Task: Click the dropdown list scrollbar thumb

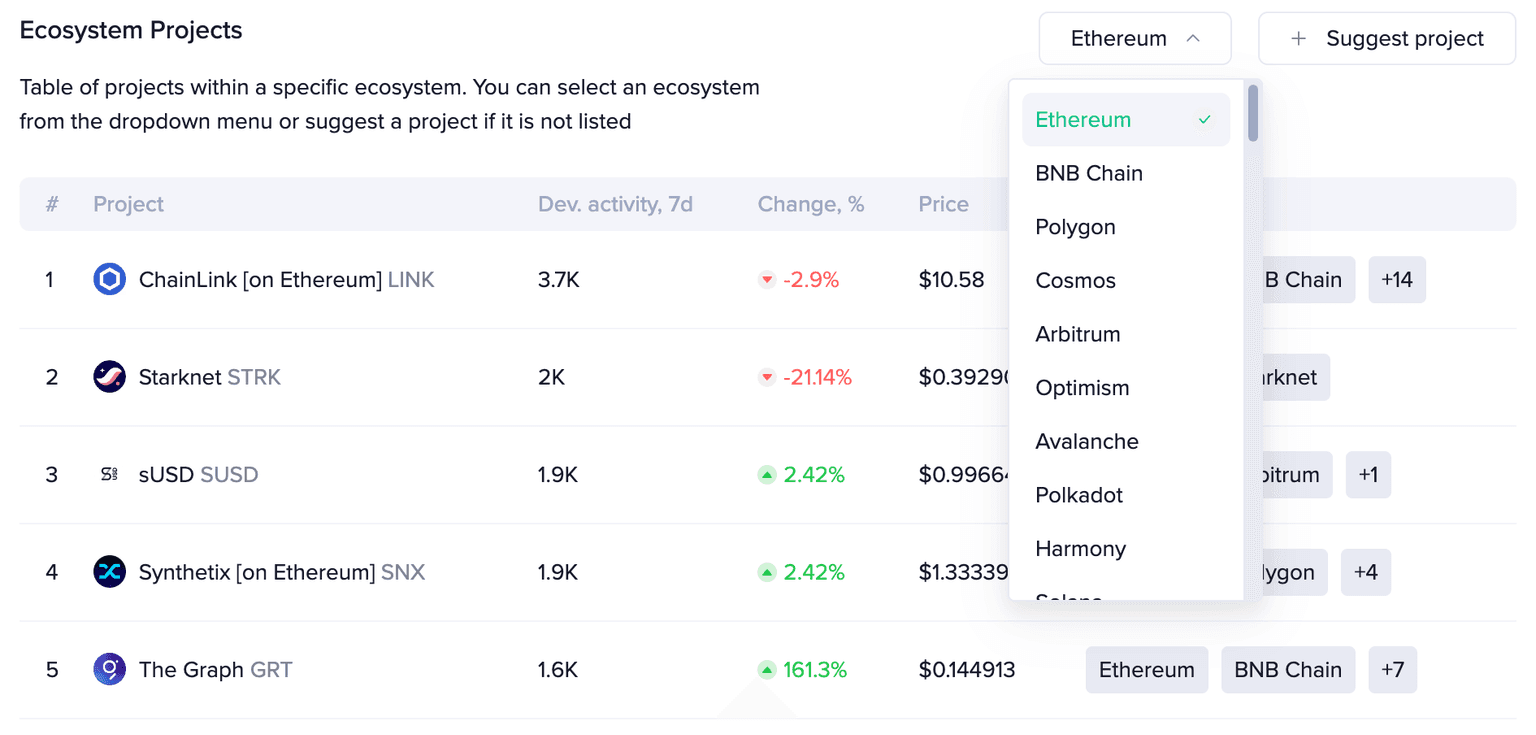Action: tap(1253, 113)
